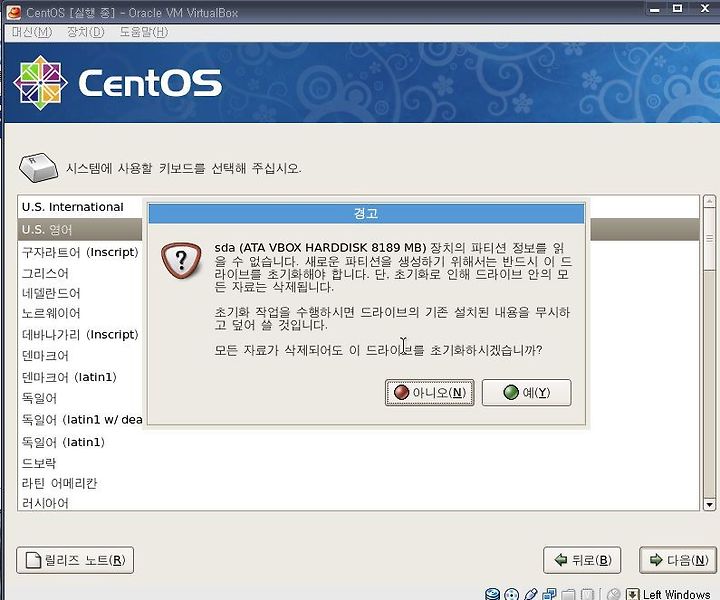Click the 경고 dialog title bar
Viewport: 720px width, 600px height.
pos(366,213)
